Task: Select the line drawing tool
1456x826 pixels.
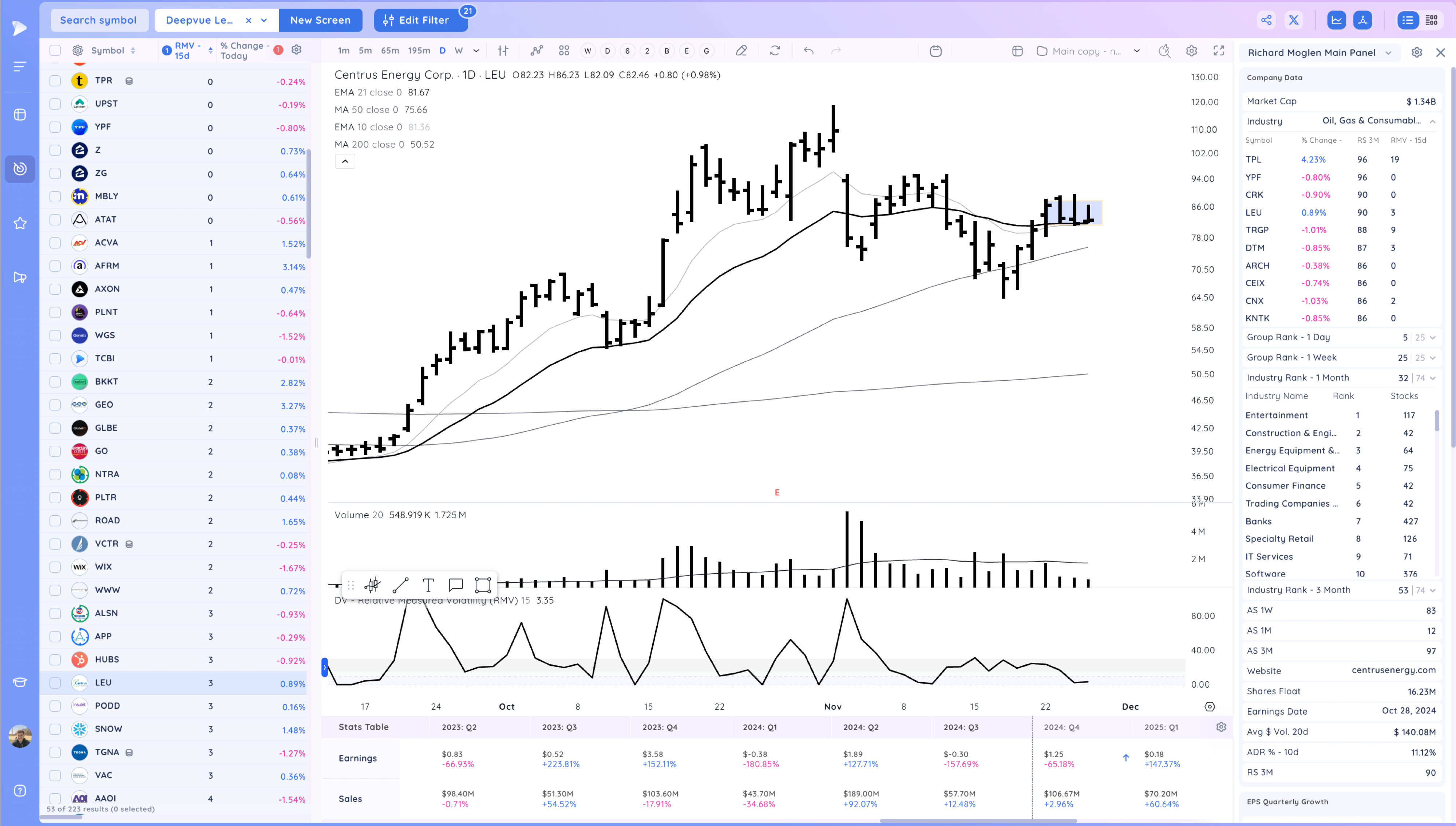Action: tap(400, 585)
